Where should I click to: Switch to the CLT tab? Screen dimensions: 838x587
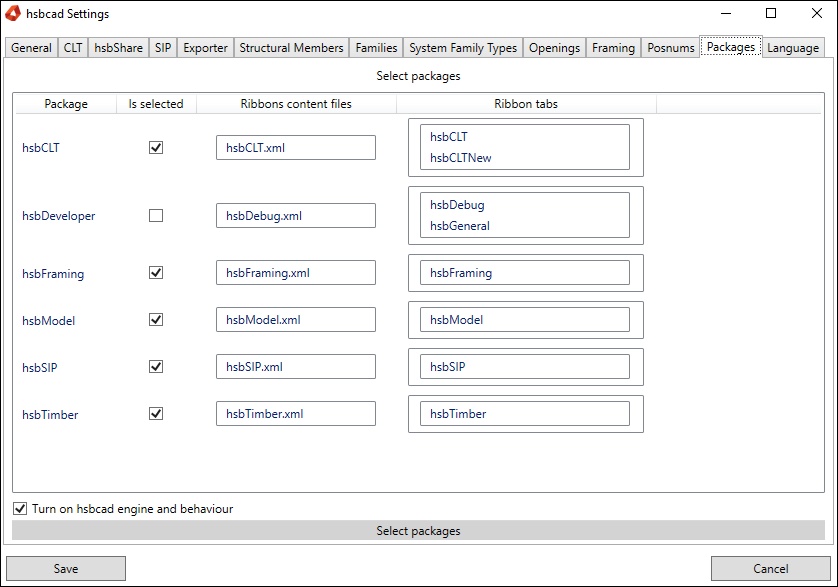click(x=73, y=48)
